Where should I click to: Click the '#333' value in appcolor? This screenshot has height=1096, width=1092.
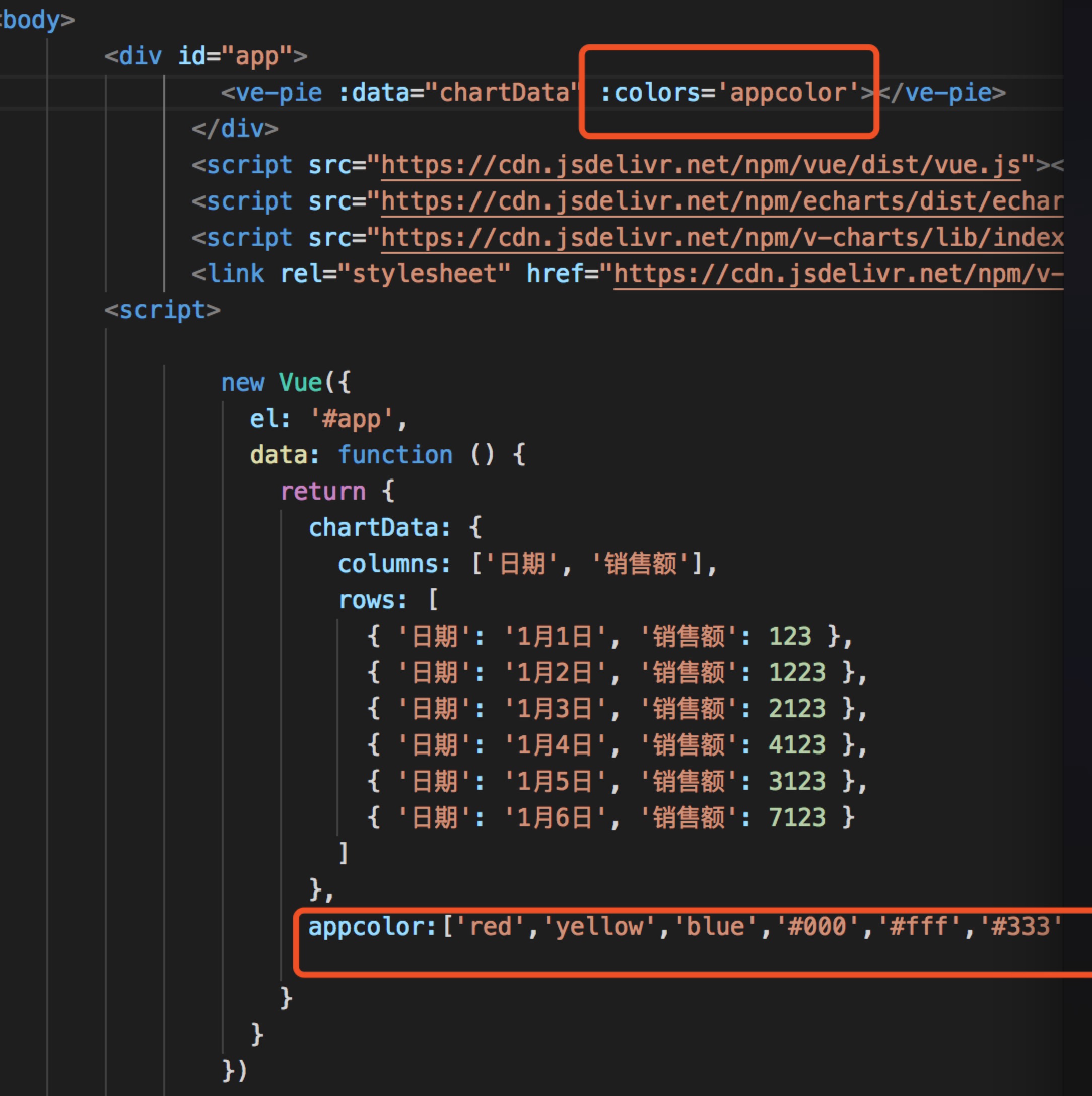pos(1020,927)
